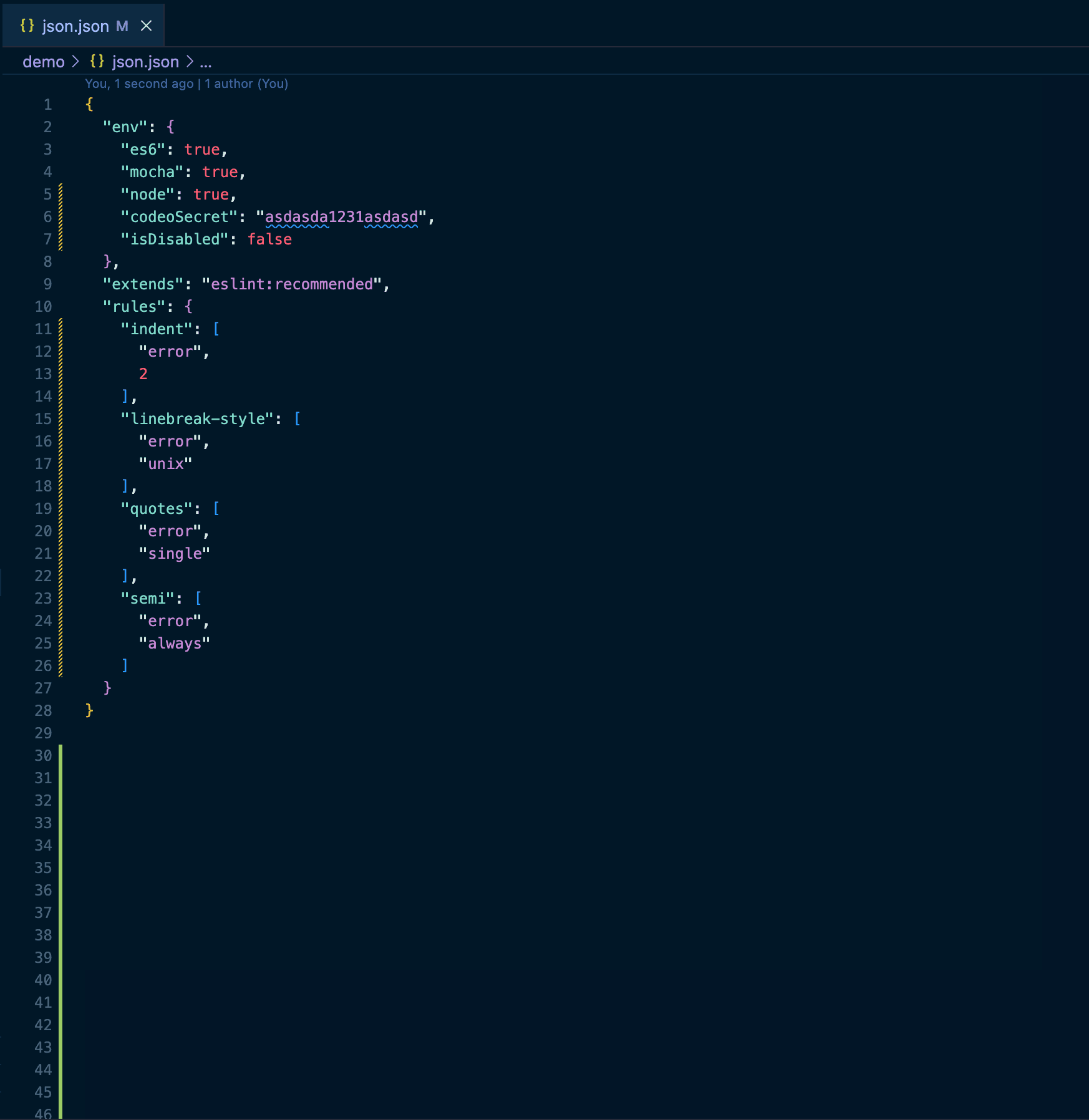
Task: Select the json.json editor tab
Action: point(83,26)
